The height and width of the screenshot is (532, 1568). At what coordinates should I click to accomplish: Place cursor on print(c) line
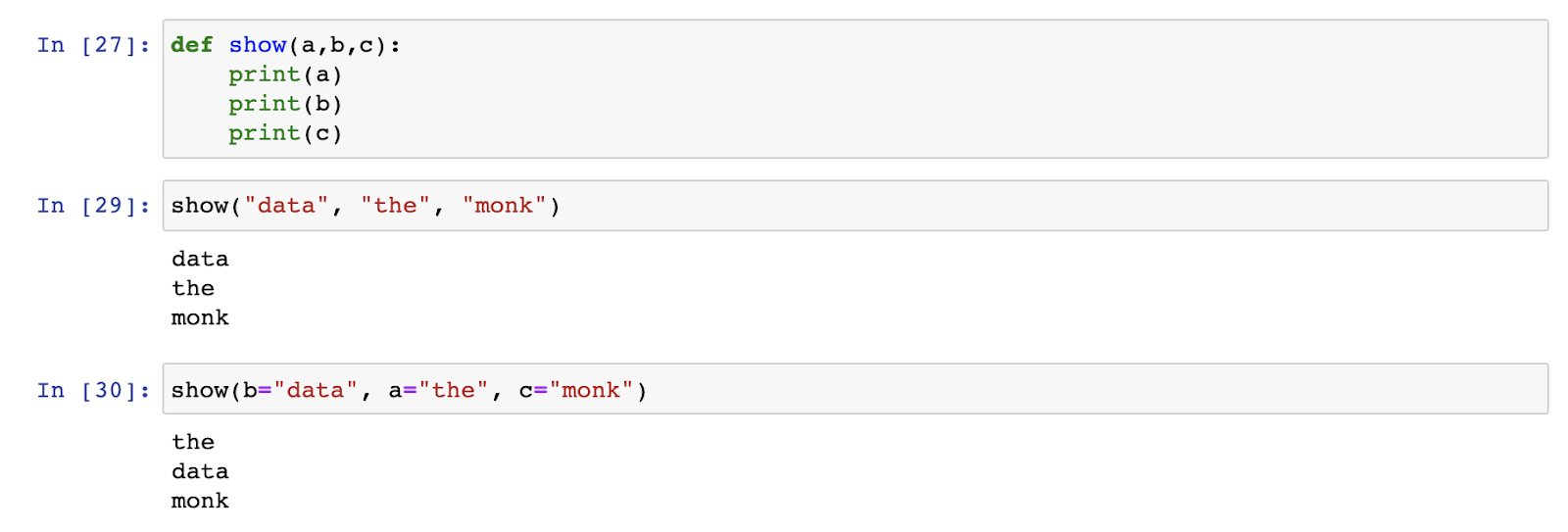[285, 133]
